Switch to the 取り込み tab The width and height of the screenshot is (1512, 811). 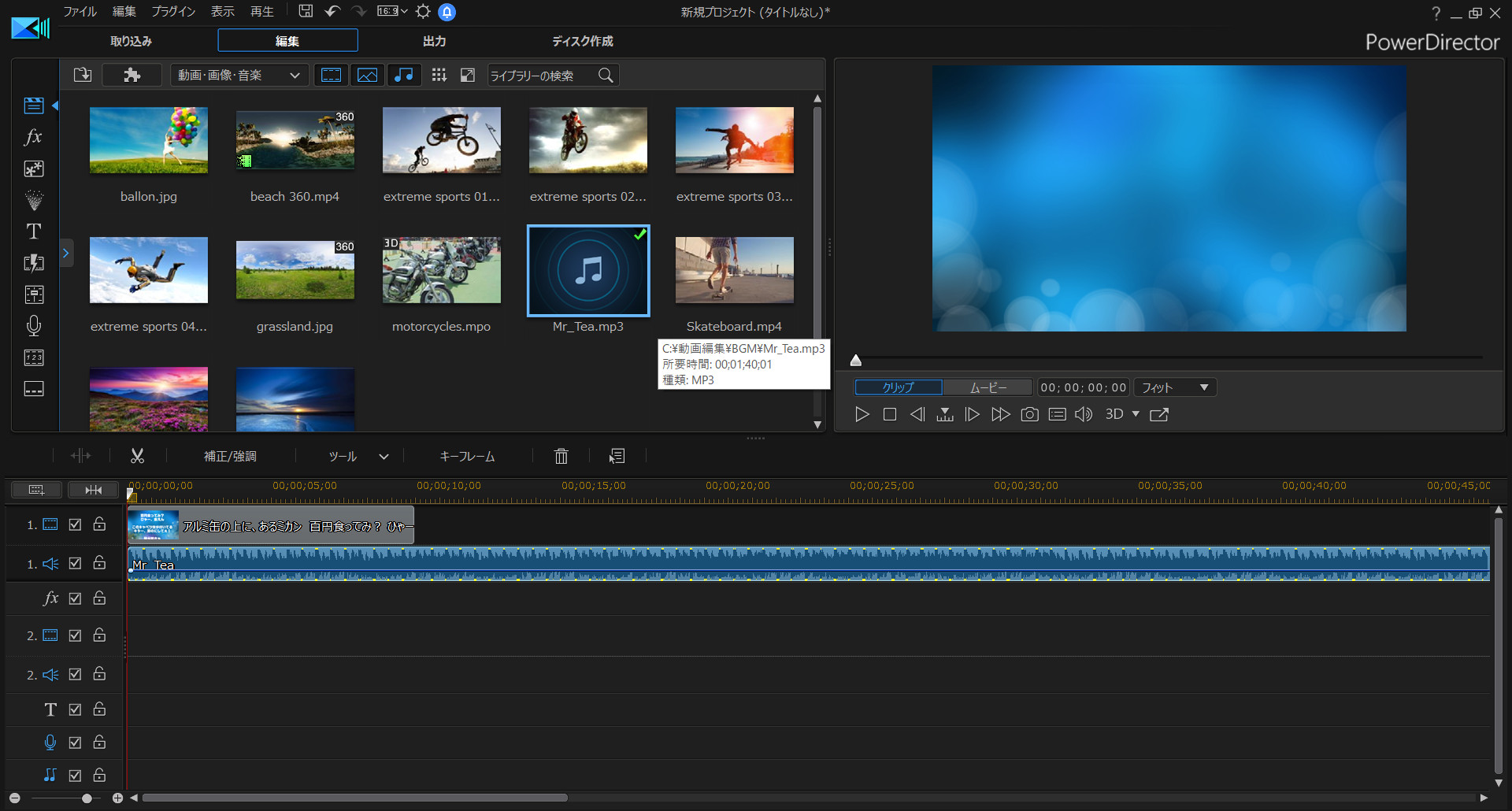[x=131, y=41]
